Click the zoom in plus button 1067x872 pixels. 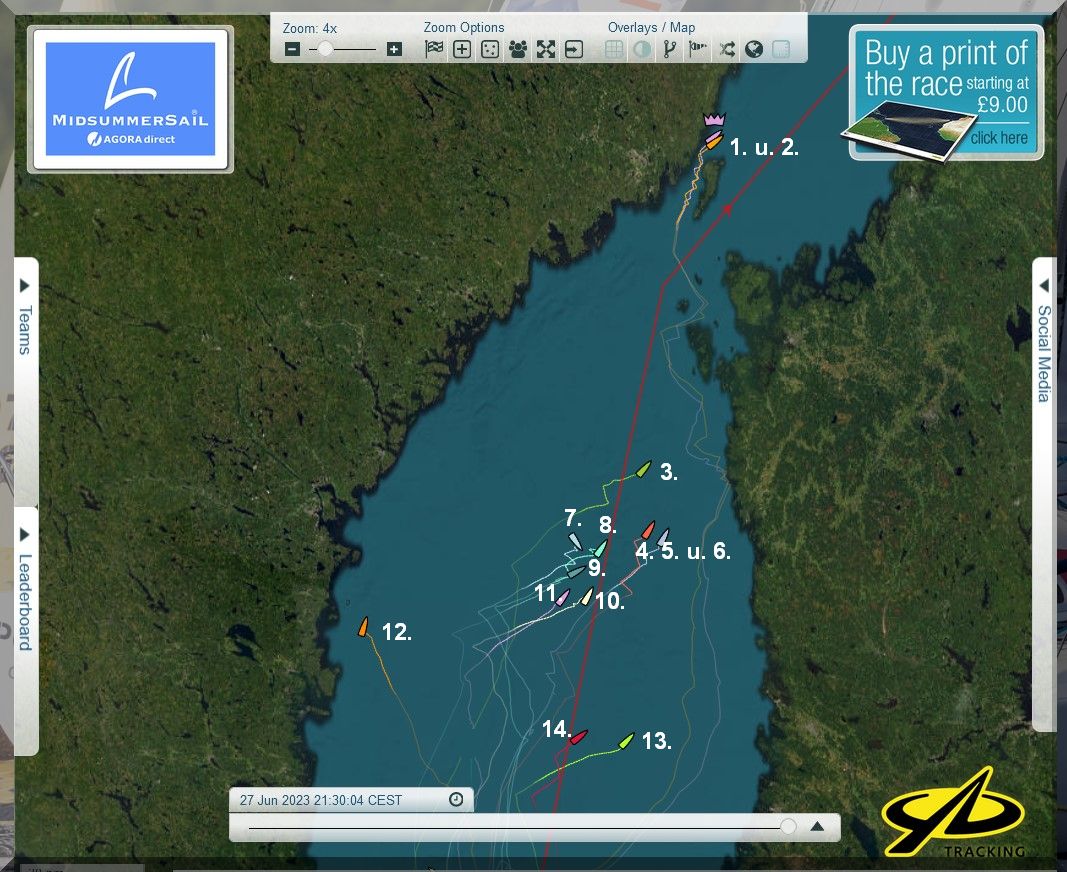pyautogui.click(x=394, y=49)
